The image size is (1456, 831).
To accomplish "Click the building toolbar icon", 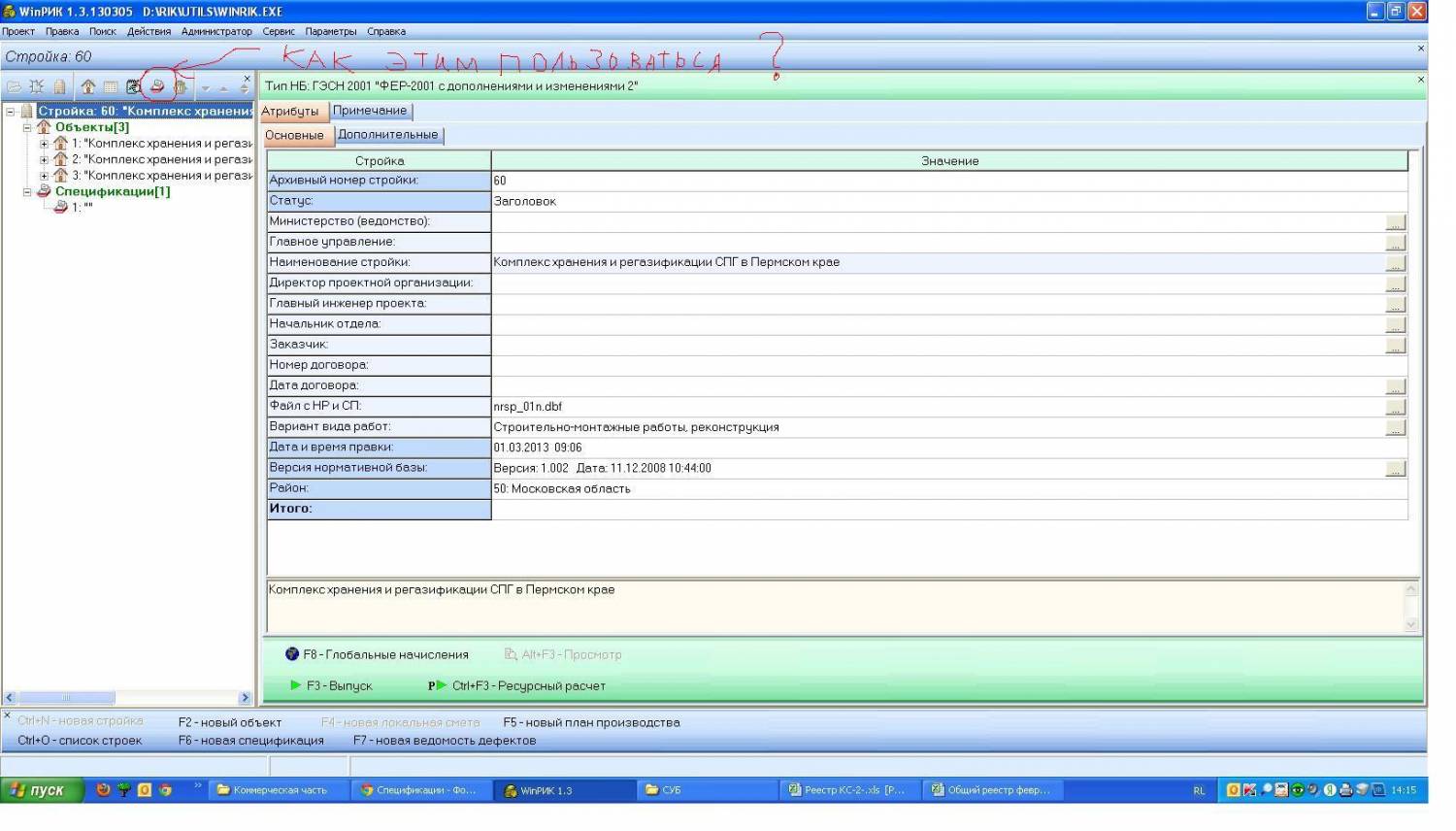I will pyautogui.click(x=59, y=86).
